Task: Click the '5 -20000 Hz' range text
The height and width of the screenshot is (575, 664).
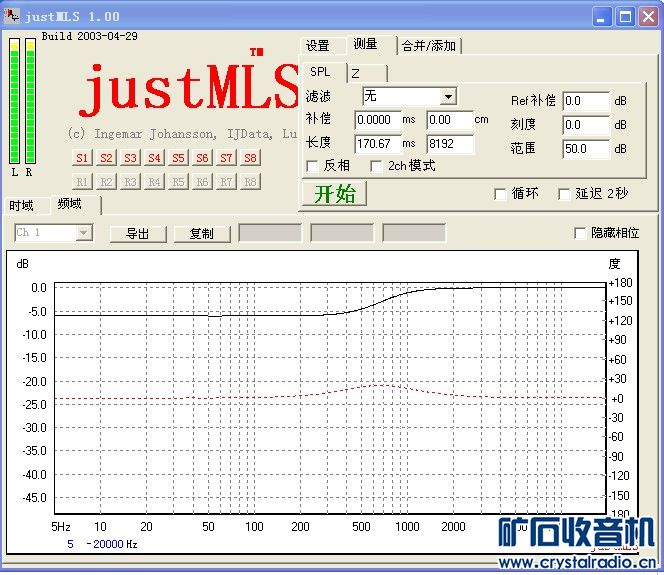Action: coord(102,544)
